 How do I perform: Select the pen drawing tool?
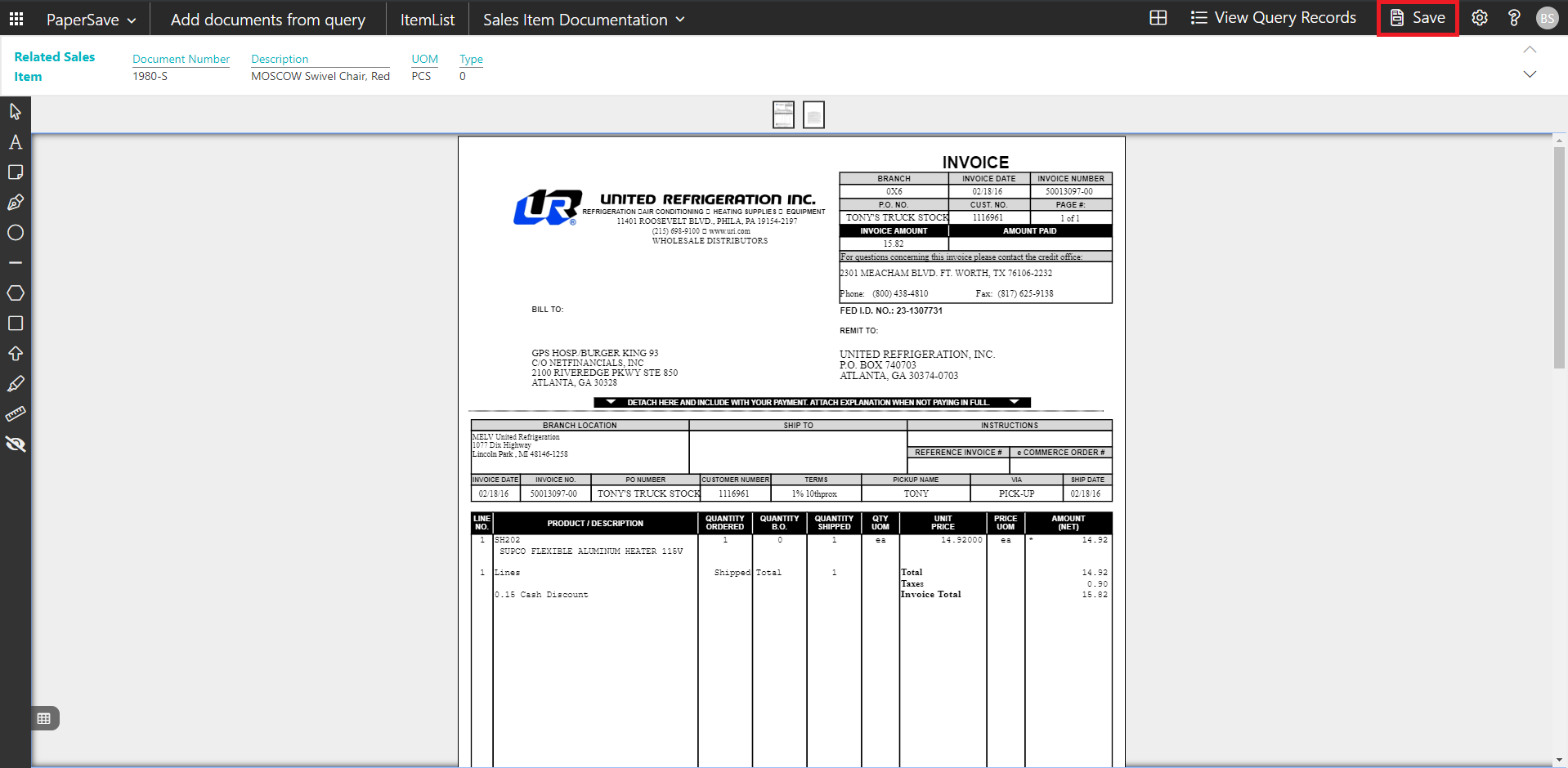tap(15, 203)
